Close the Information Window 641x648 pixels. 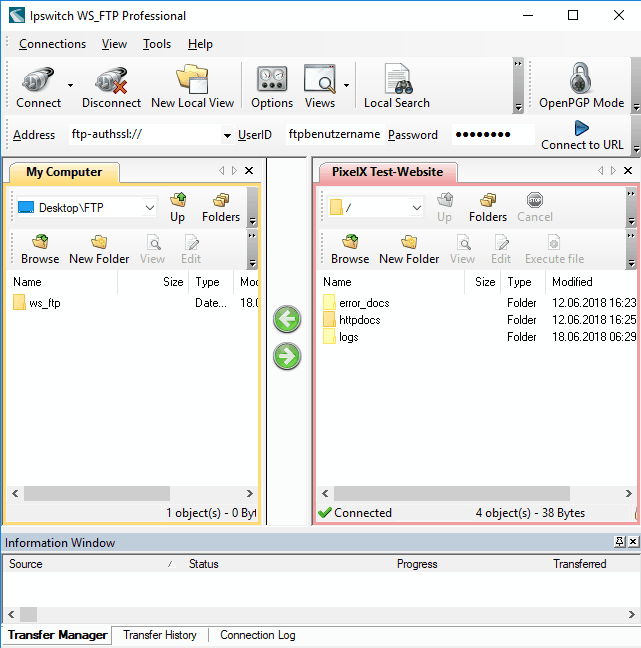(x=633, y=542)
